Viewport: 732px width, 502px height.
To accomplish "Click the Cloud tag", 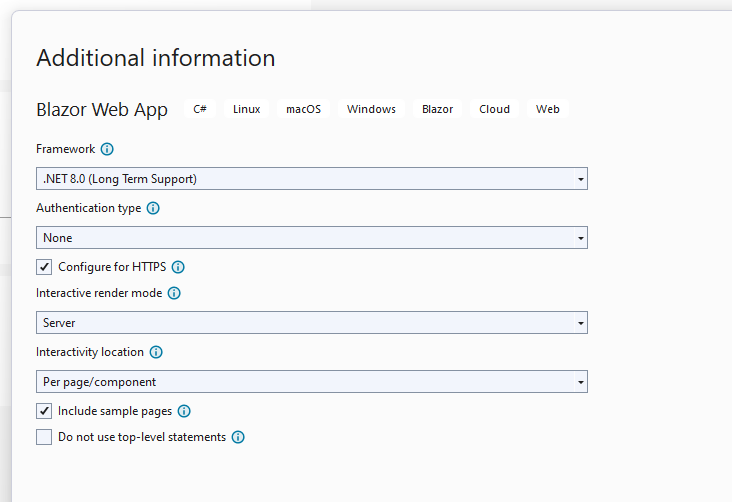I will point(494,109).
